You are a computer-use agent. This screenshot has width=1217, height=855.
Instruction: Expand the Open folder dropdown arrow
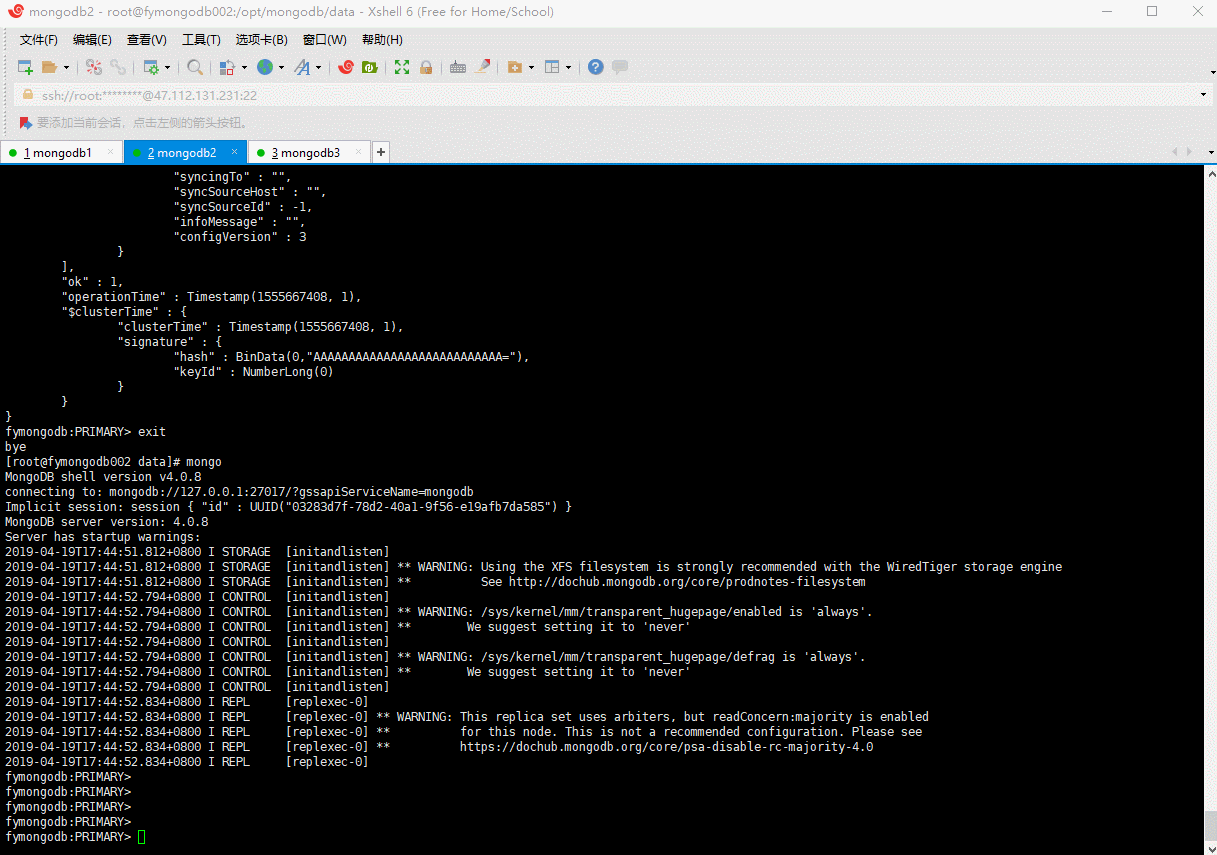67,68
